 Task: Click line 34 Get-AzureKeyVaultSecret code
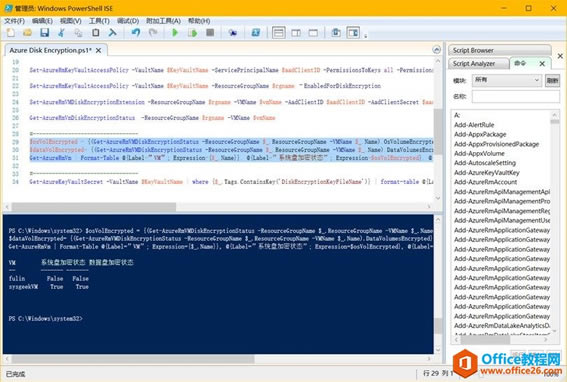point(231,182)
